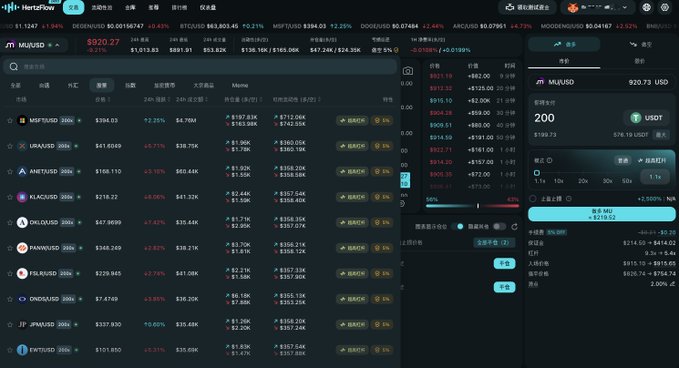
Task: Click the info icon next to the take-profit/stop-loss label
Action: click(x=569, y=199)
